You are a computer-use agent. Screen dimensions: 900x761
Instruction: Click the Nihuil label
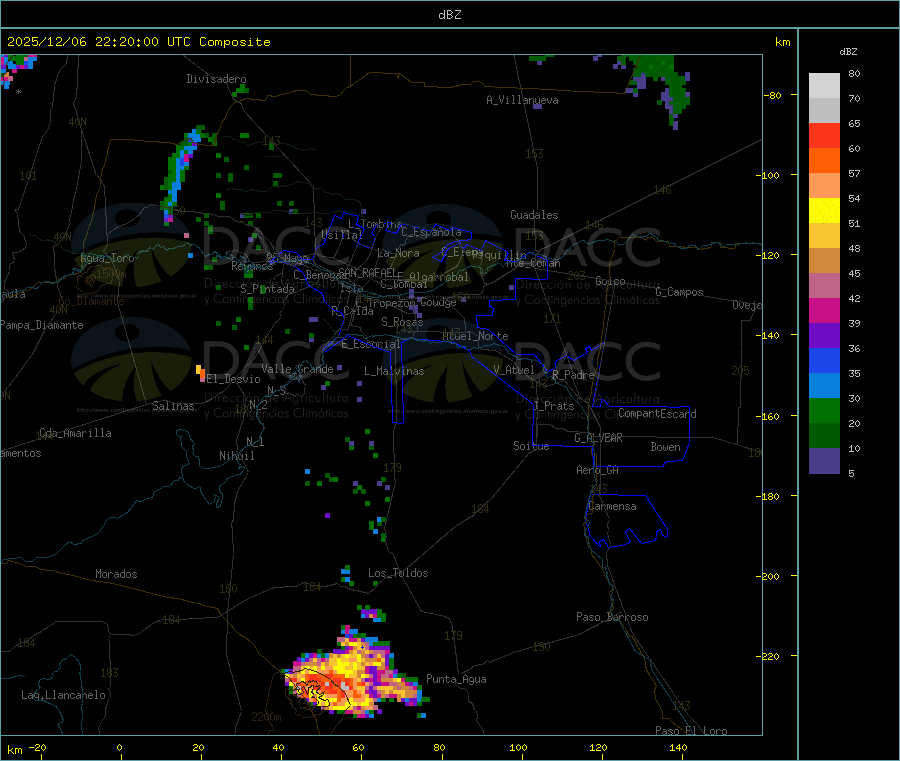click(237, 456)
